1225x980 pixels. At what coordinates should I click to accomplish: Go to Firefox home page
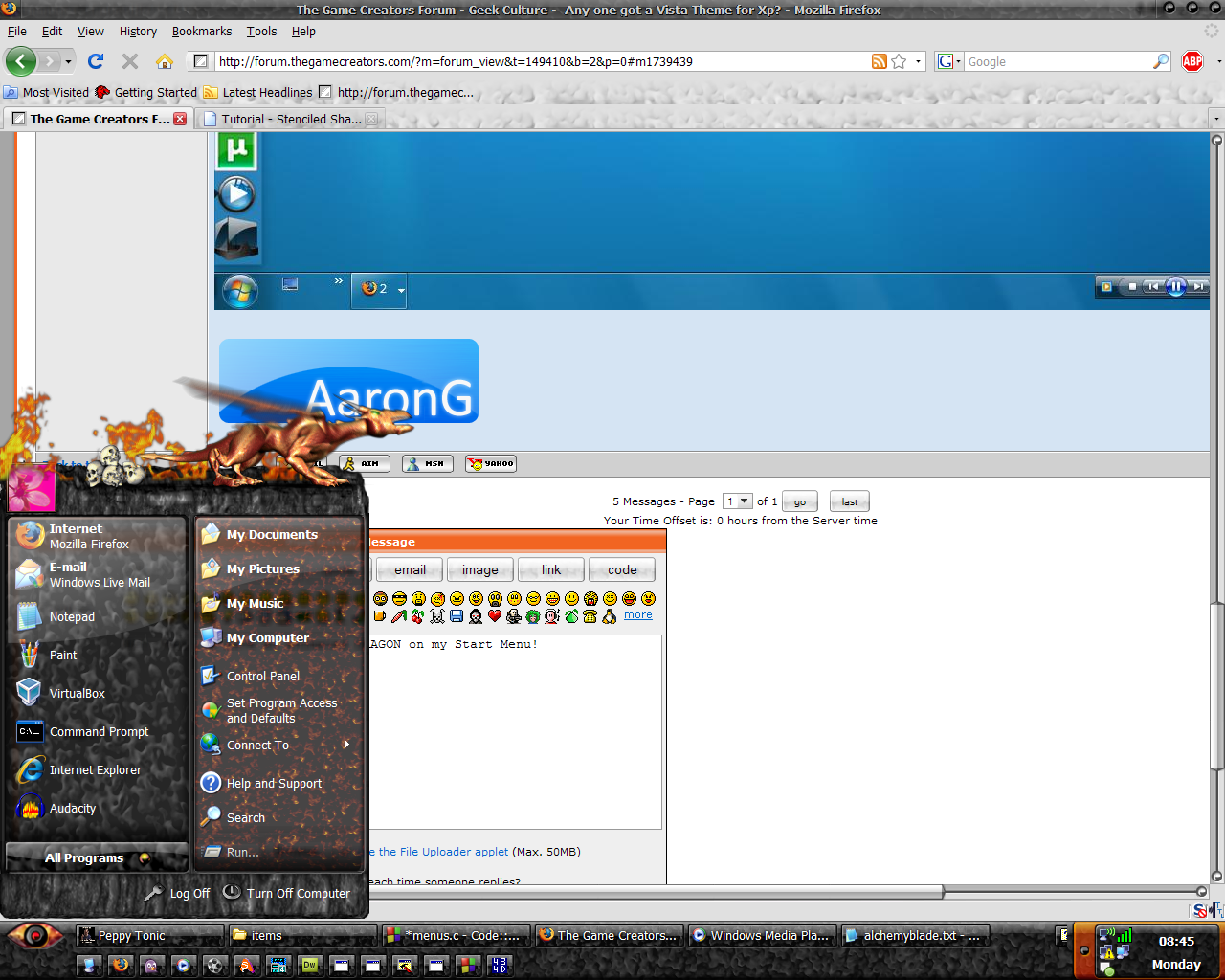click(x=165, y=61)
